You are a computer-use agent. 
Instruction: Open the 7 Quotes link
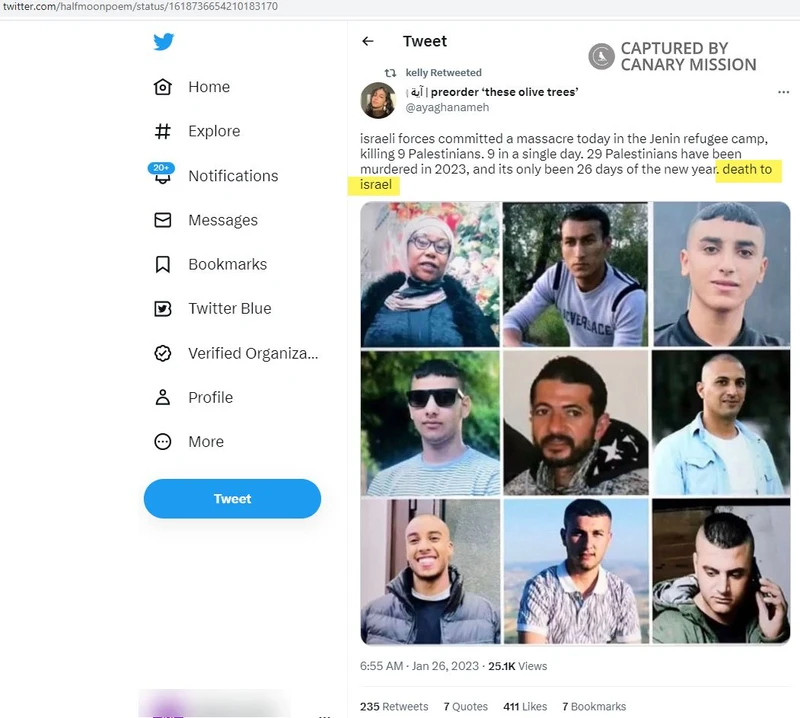465,706
